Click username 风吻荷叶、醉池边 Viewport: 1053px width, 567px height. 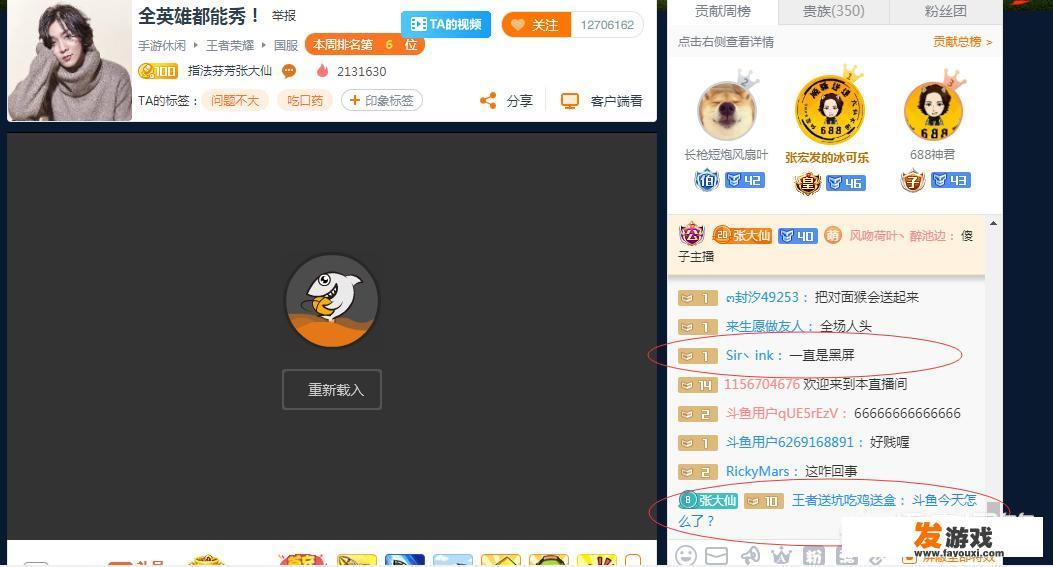897,236
